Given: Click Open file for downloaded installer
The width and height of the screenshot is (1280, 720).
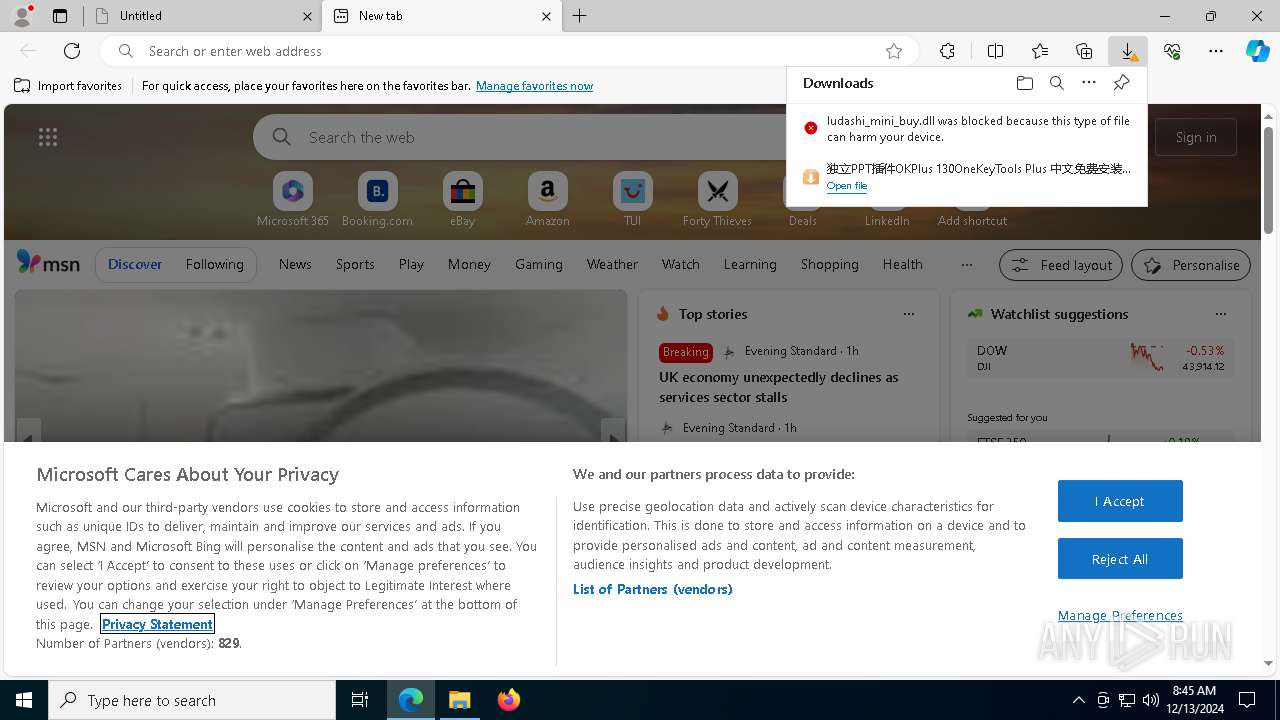Looking at the screenshot, I should pyautogui.click(x=847, y=186).
